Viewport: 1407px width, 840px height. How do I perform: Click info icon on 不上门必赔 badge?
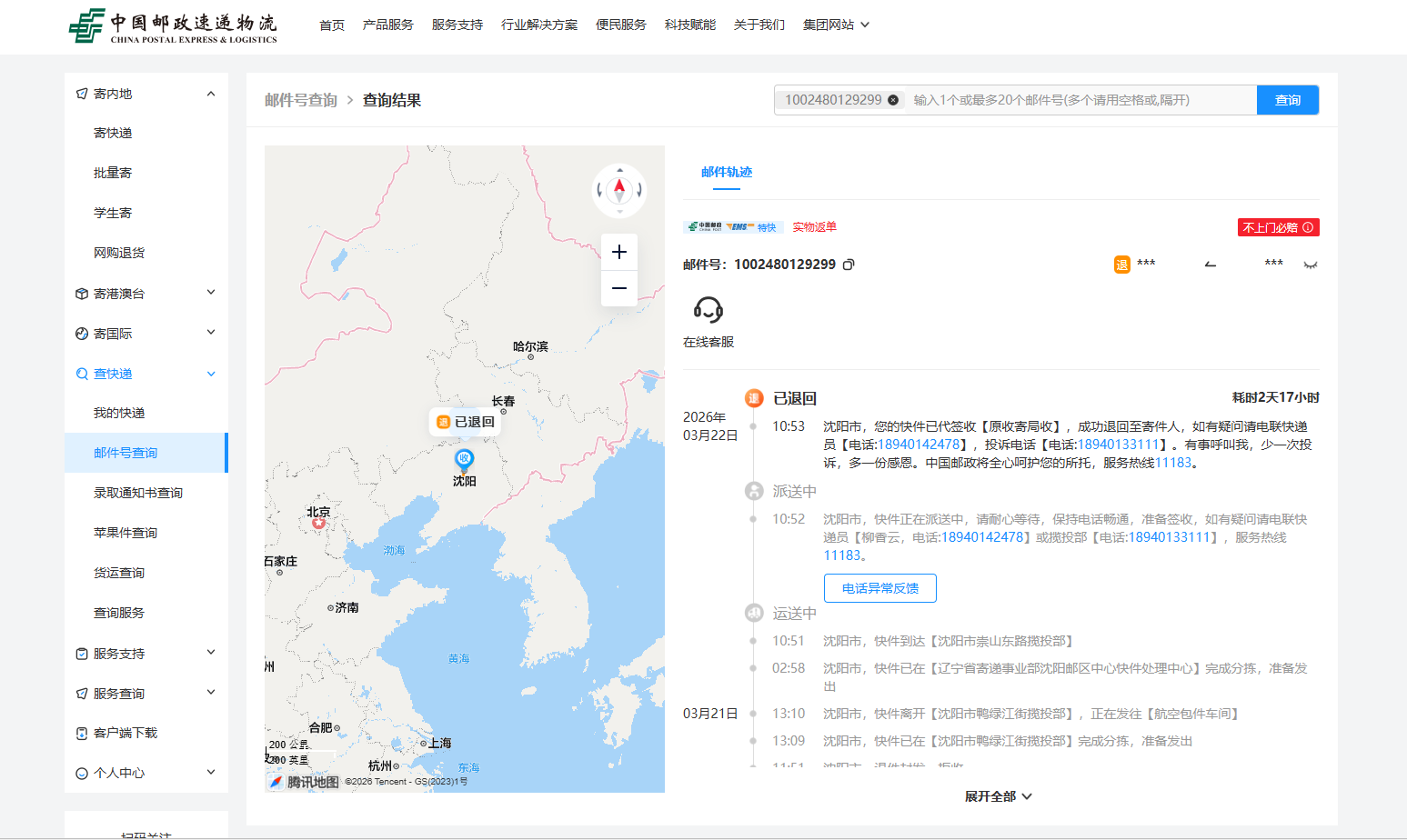coord(1308,227)
